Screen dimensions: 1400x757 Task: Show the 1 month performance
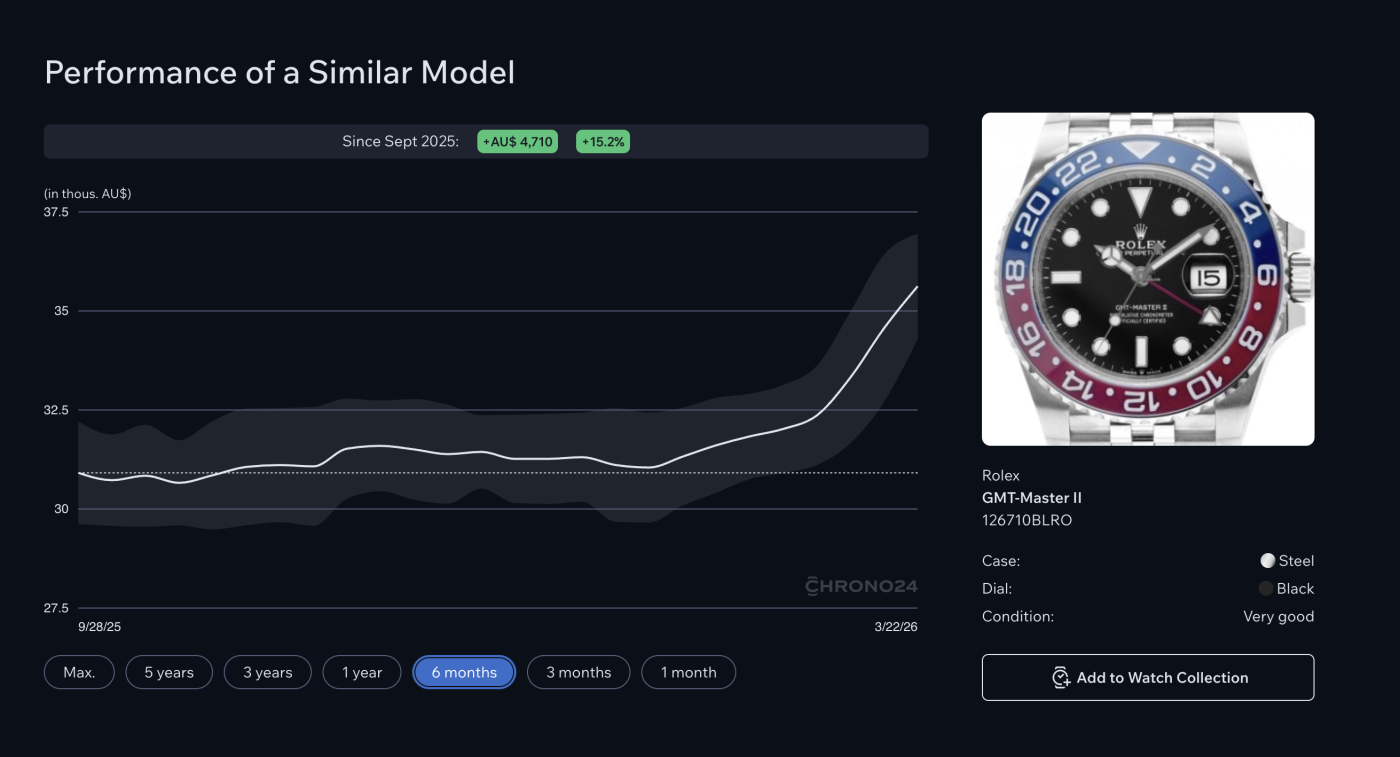688,673
